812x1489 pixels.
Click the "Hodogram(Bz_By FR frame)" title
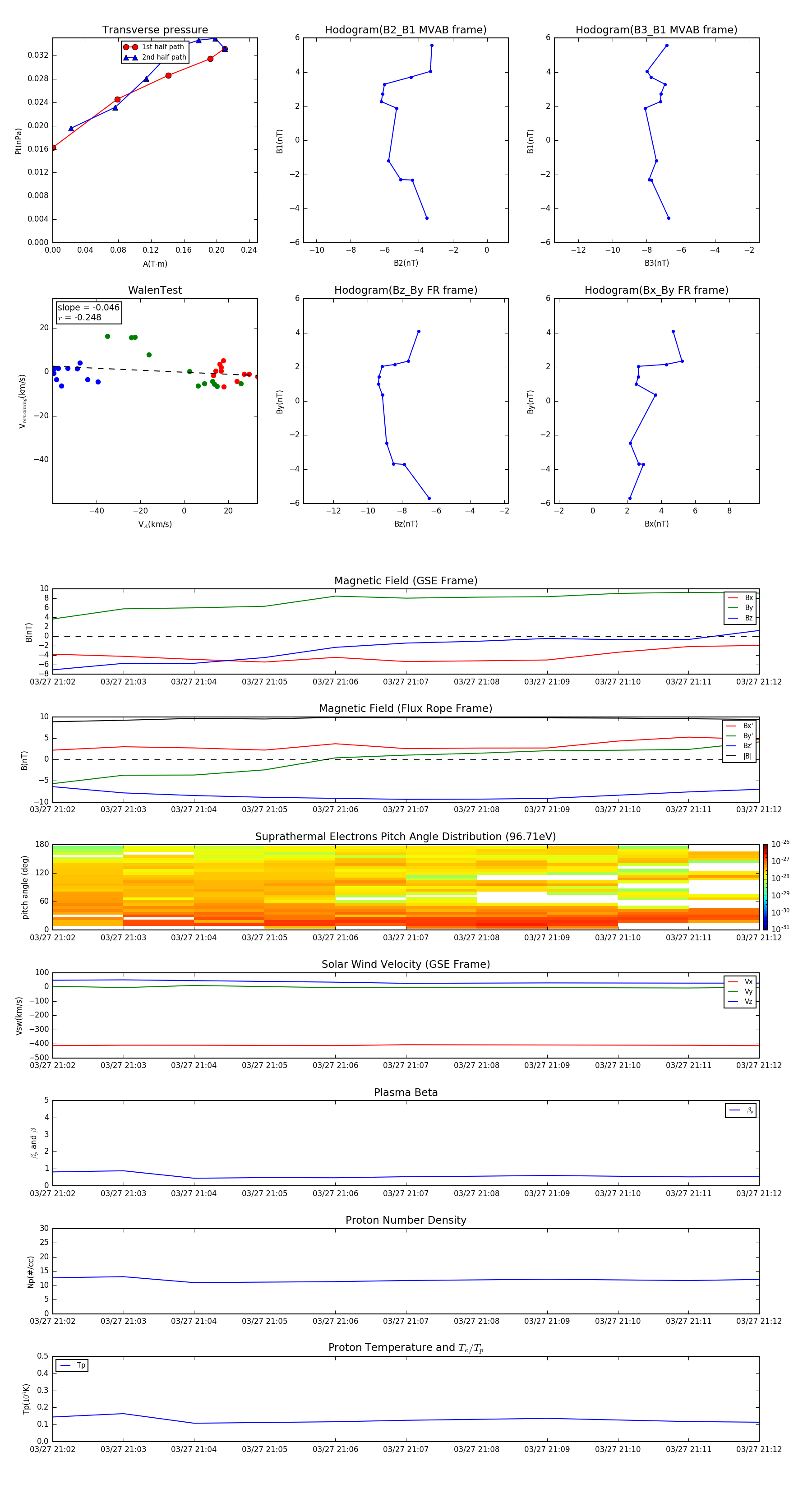click(406, 290)
